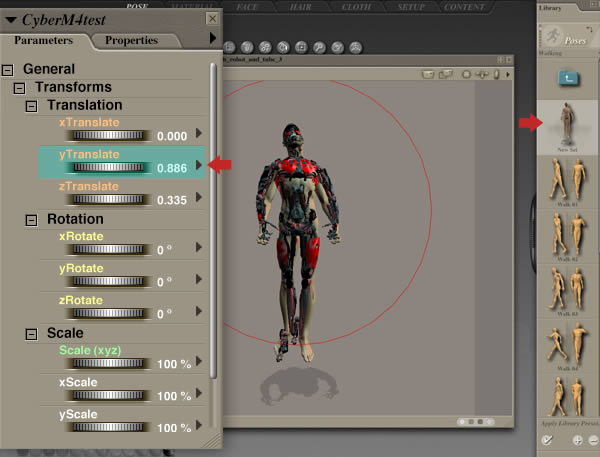Click the Parameters panel vertical scrollbar
This screenshot has width=600, height=457.
pyautogui.click(x=213, y=221)
